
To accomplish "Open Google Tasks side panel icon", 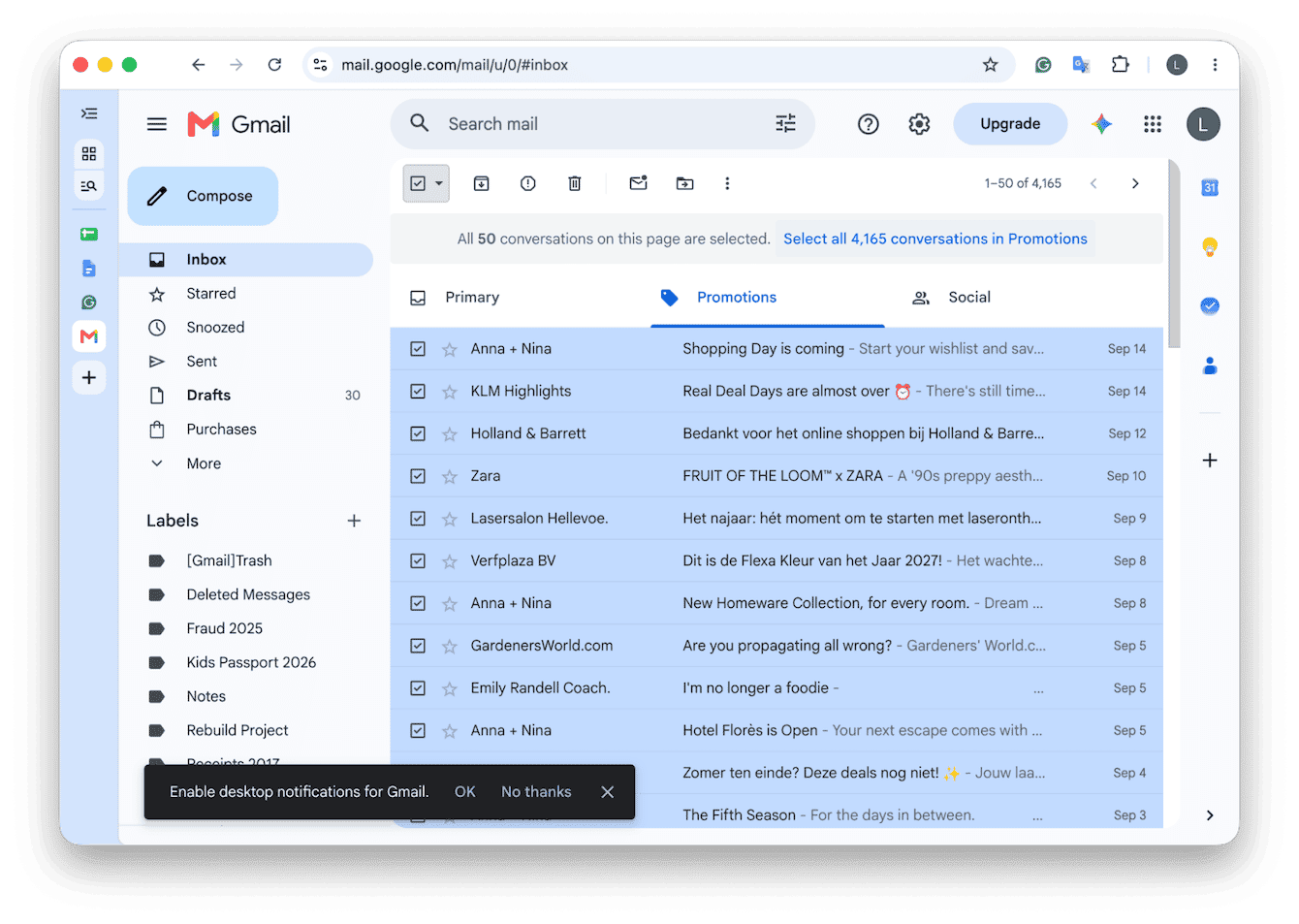I will (1210, 305).
